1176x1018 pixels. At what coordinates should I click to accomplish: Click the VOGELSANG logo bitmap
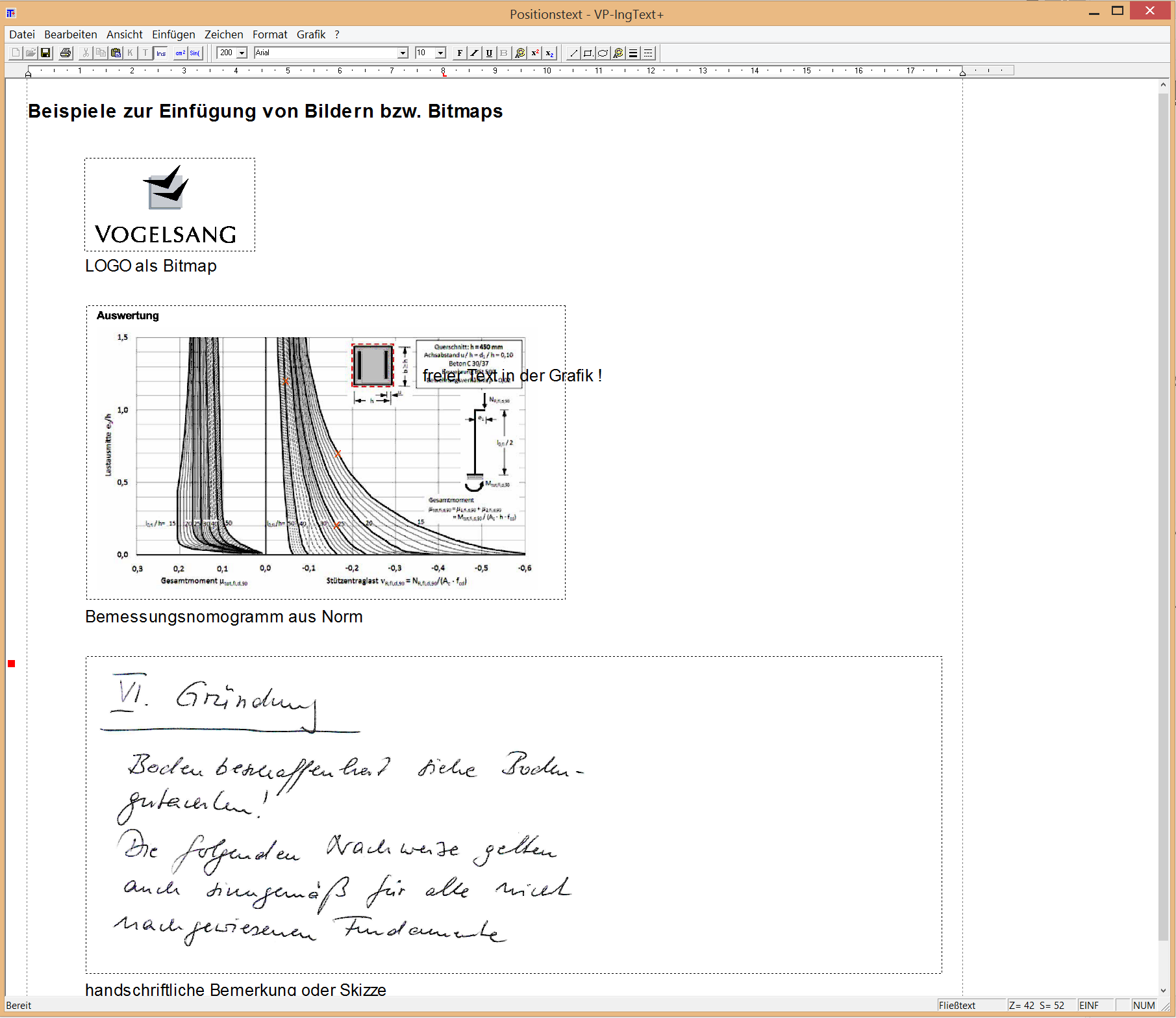[169, 205]
